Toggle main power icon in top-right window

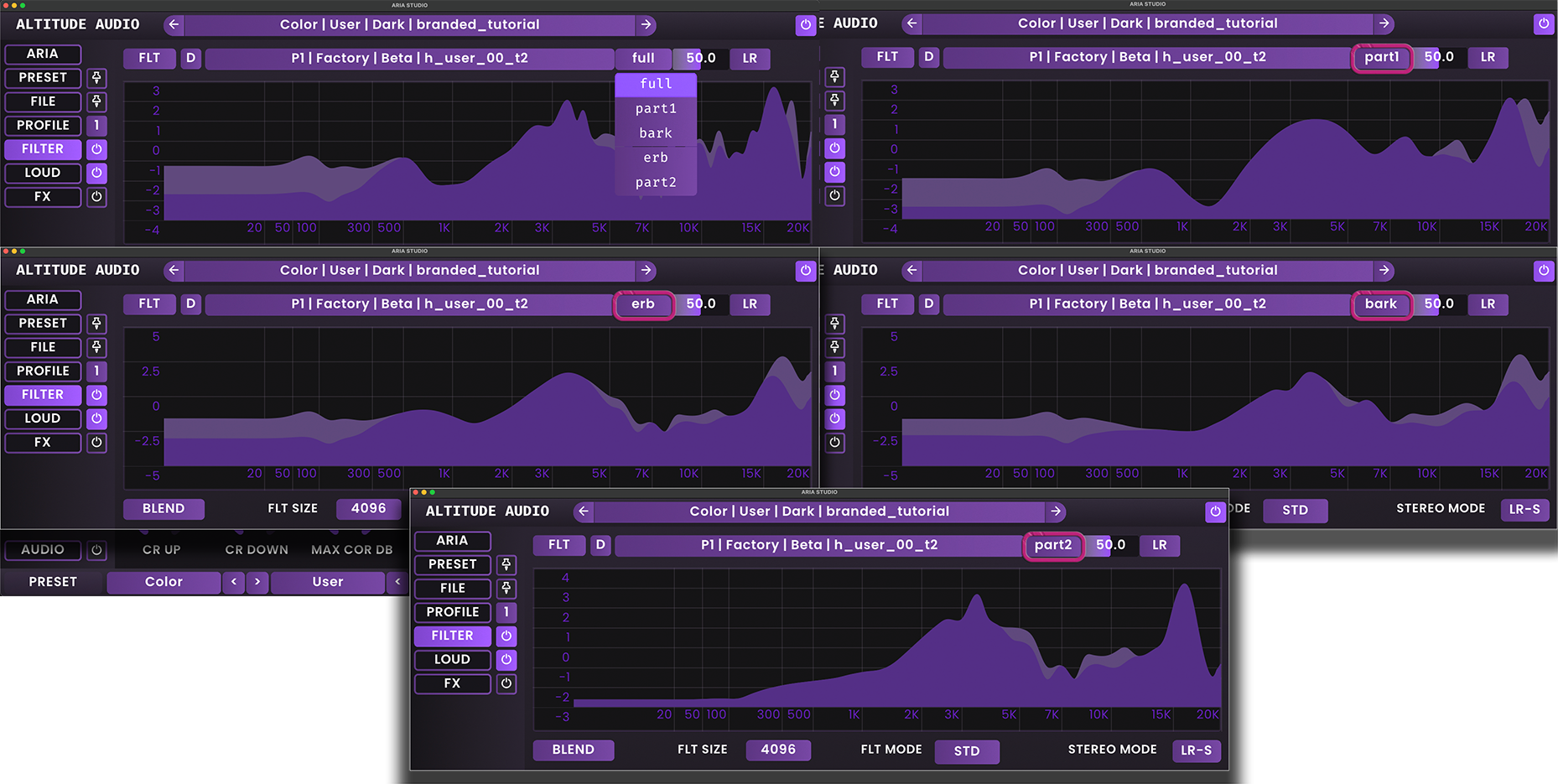click(1544, 23)
